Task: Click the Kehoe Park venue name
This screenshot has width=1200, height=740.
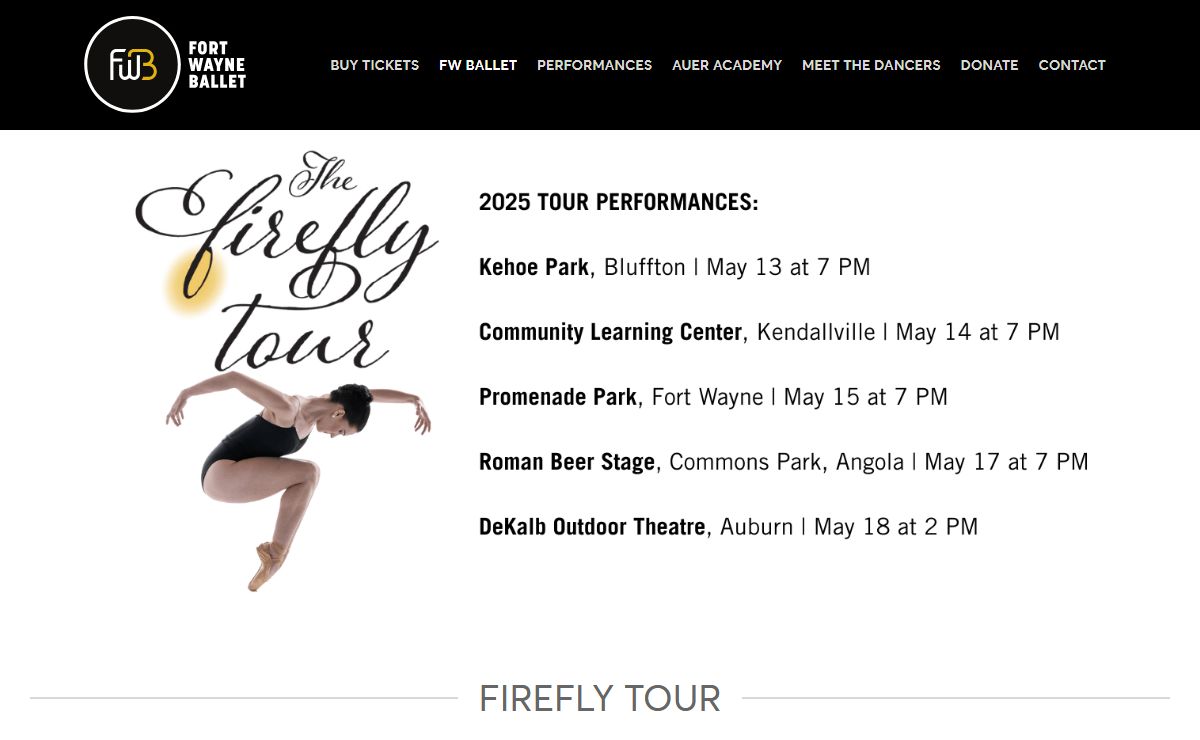Action: click(534, 267)
